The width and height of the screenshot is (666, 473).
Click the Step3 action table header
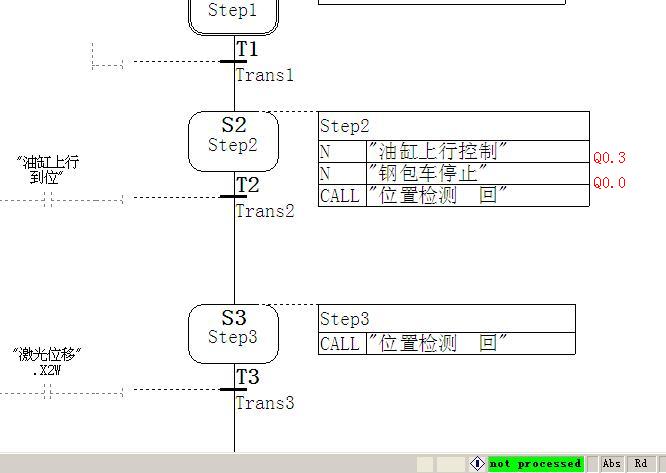[x=446, y=319]
